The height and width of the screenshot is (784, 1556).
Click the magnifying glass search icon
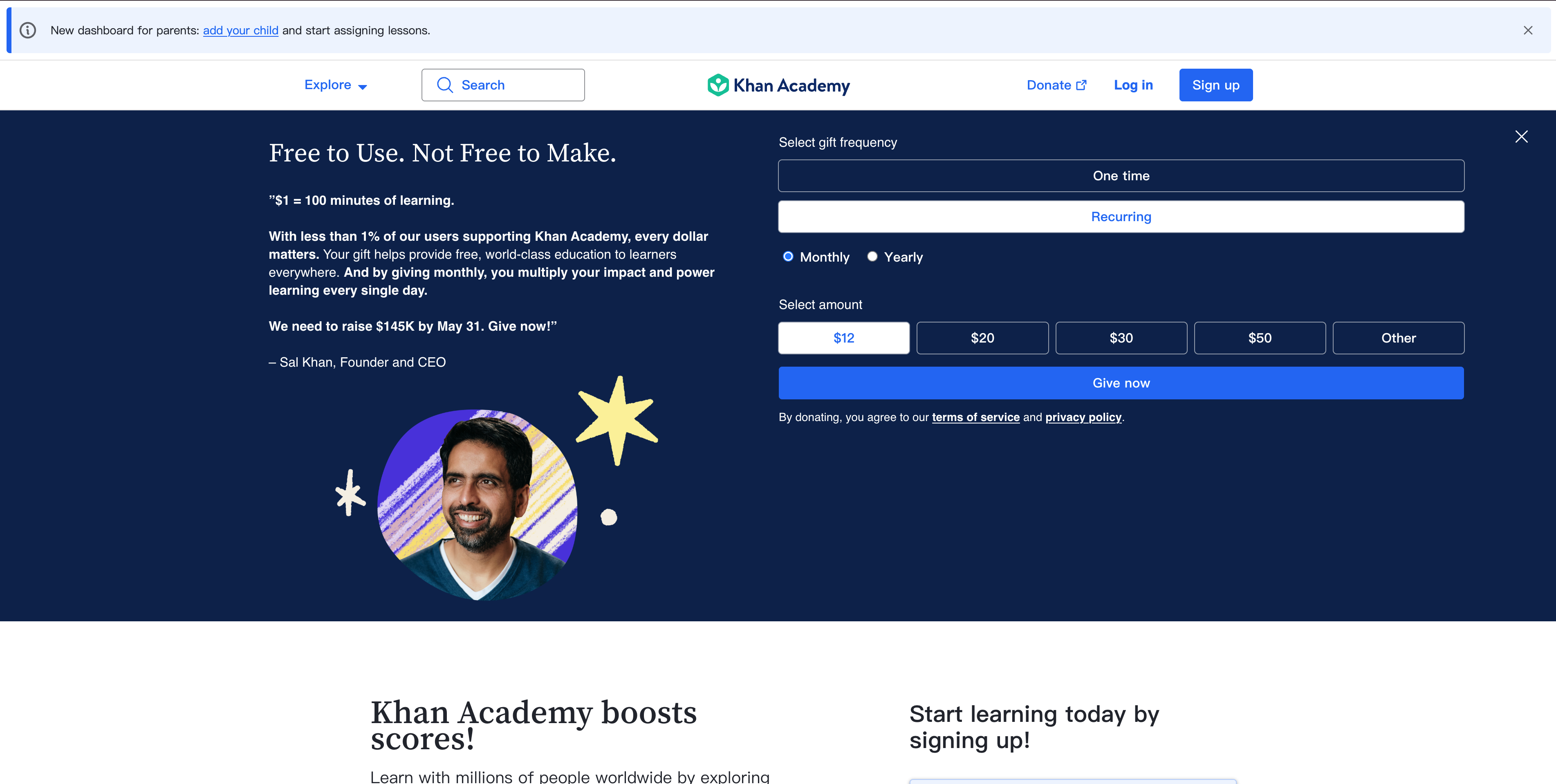[444, 85]
